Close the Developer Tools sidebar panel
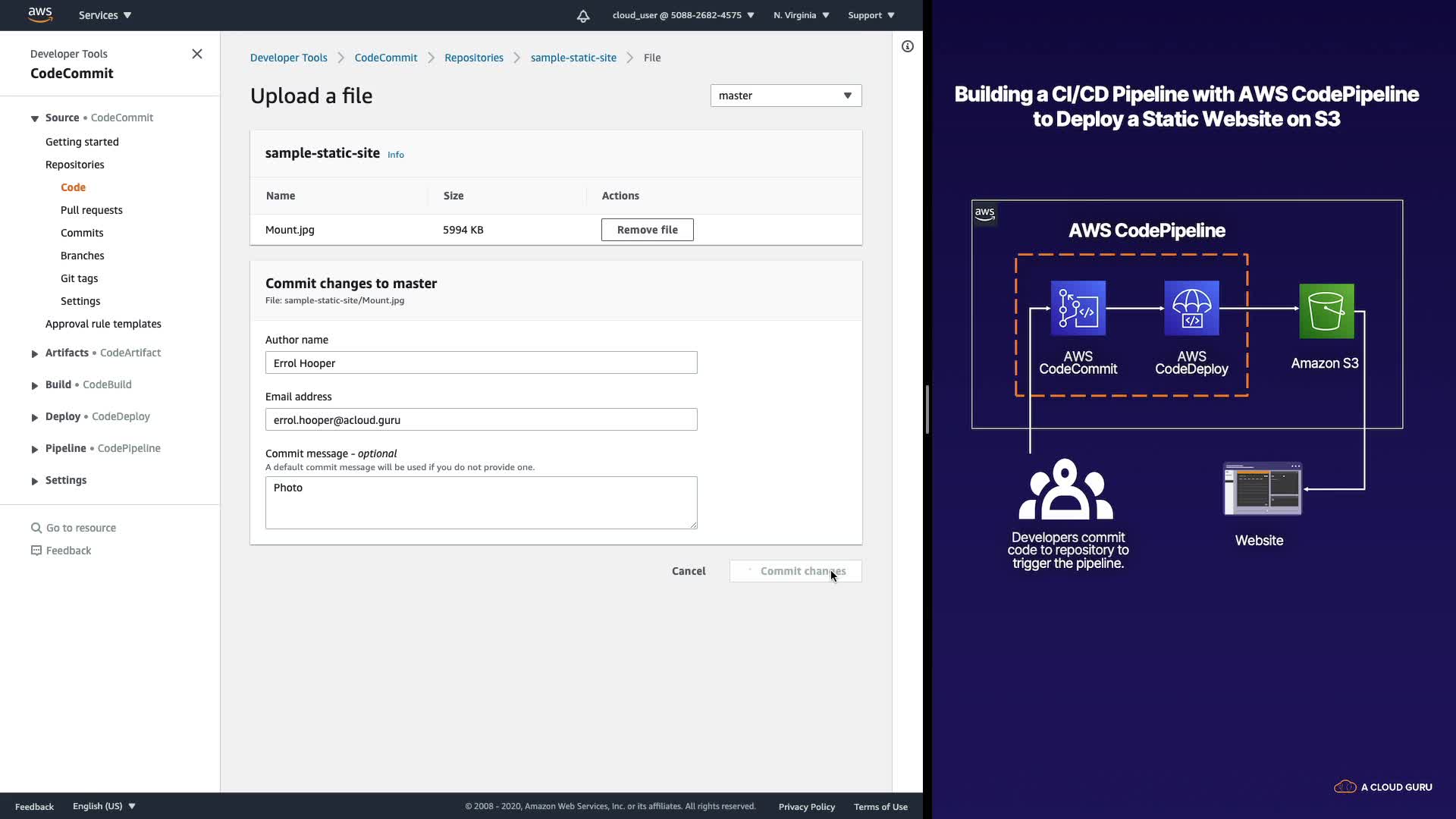The height and width of the screenshot is (819, 1456). (x=197, y=54)
